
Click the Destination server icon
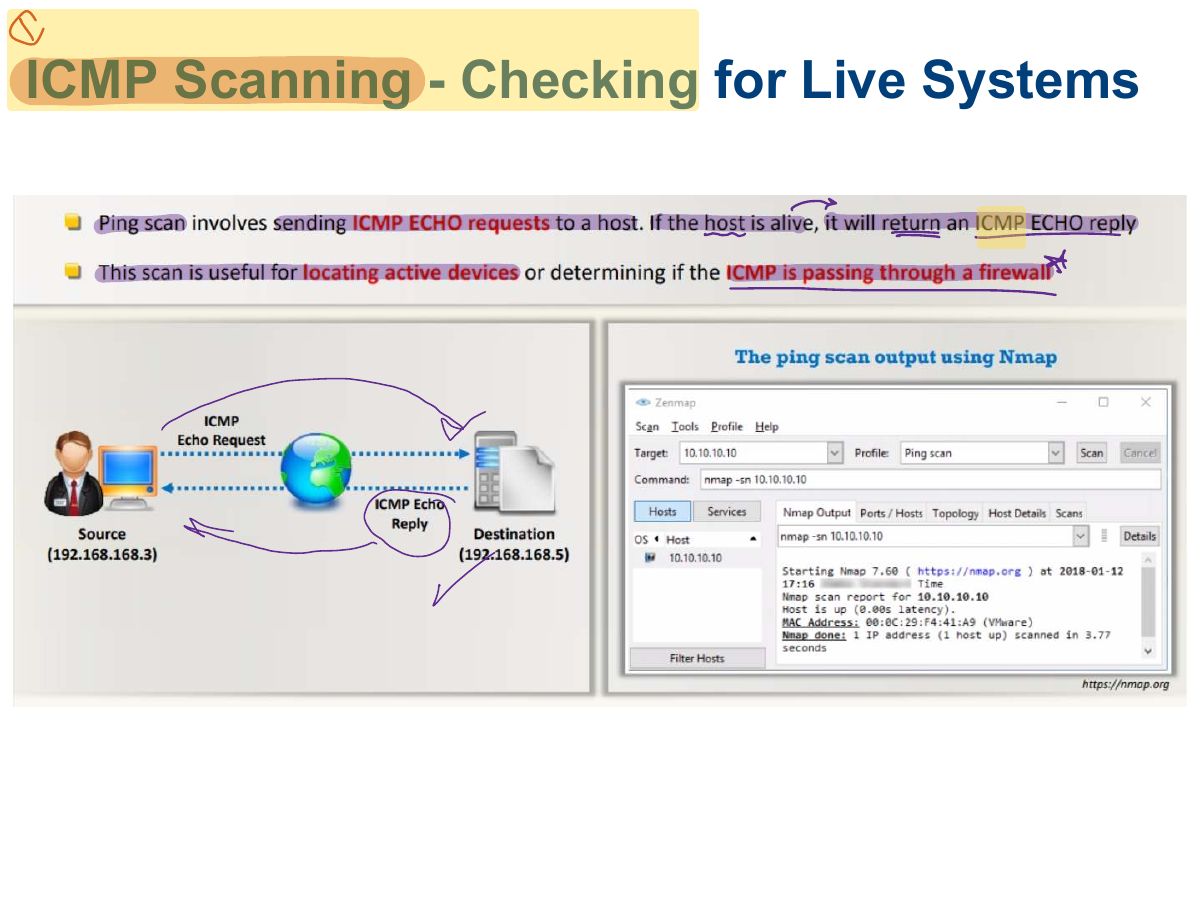513,473
